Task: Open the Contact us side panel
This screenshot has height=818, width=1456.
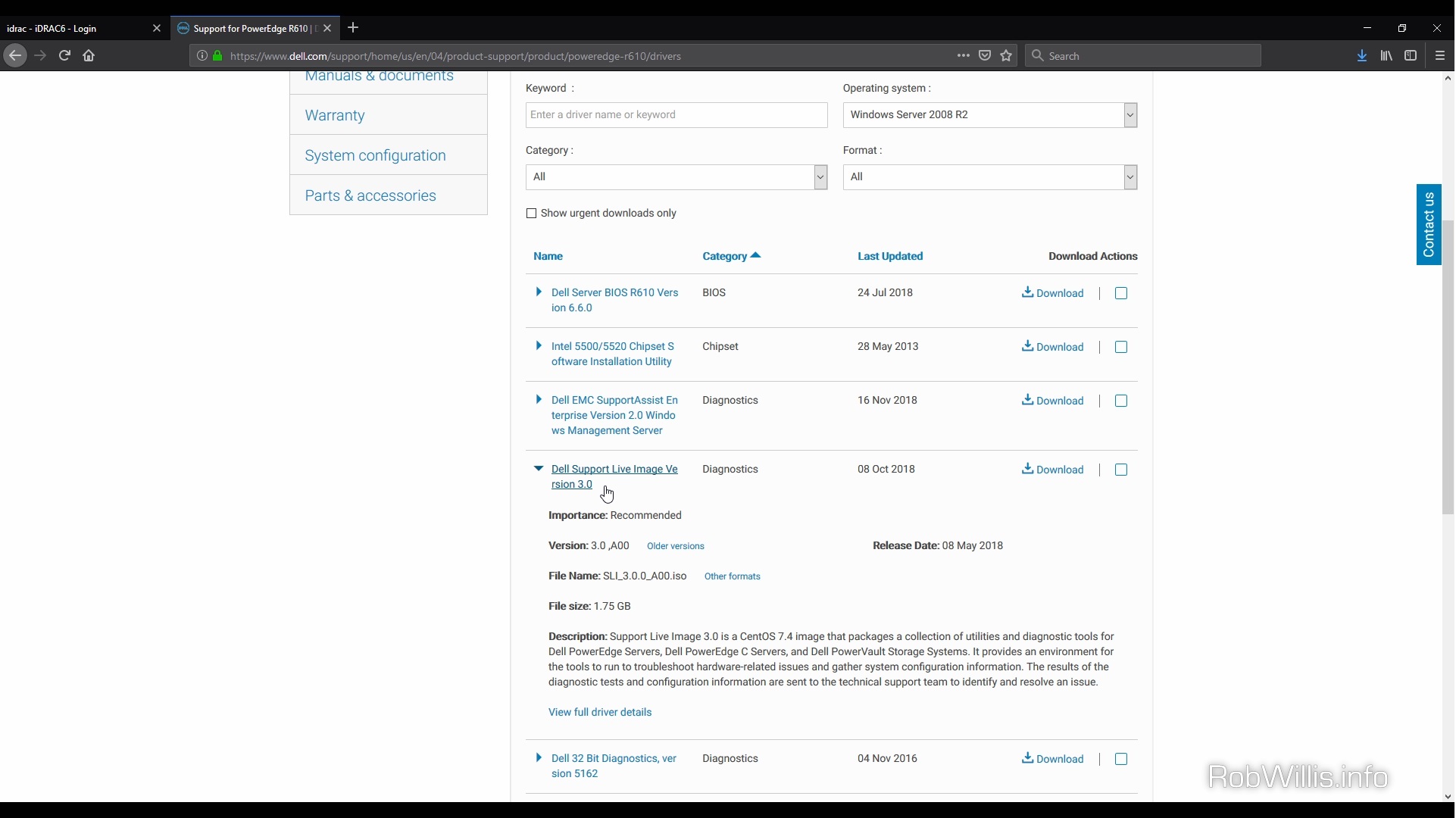Action: coord(1429,225)
